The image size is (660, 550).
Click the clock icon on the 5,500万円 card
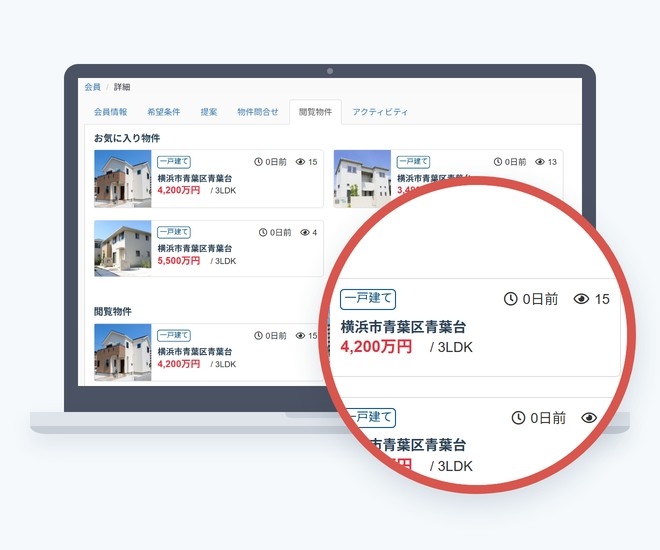263,232
